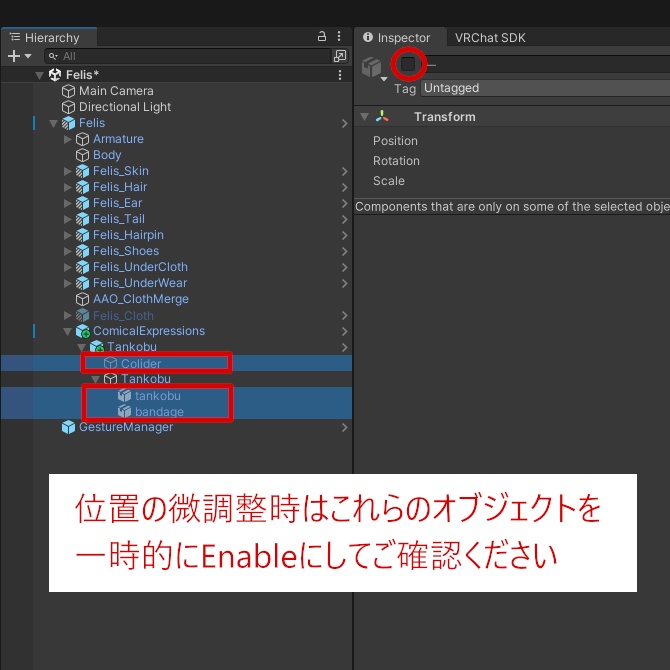Open GestureManager prefab chevron arrow
The image size is (670, 670).
[x=344, y=428]
